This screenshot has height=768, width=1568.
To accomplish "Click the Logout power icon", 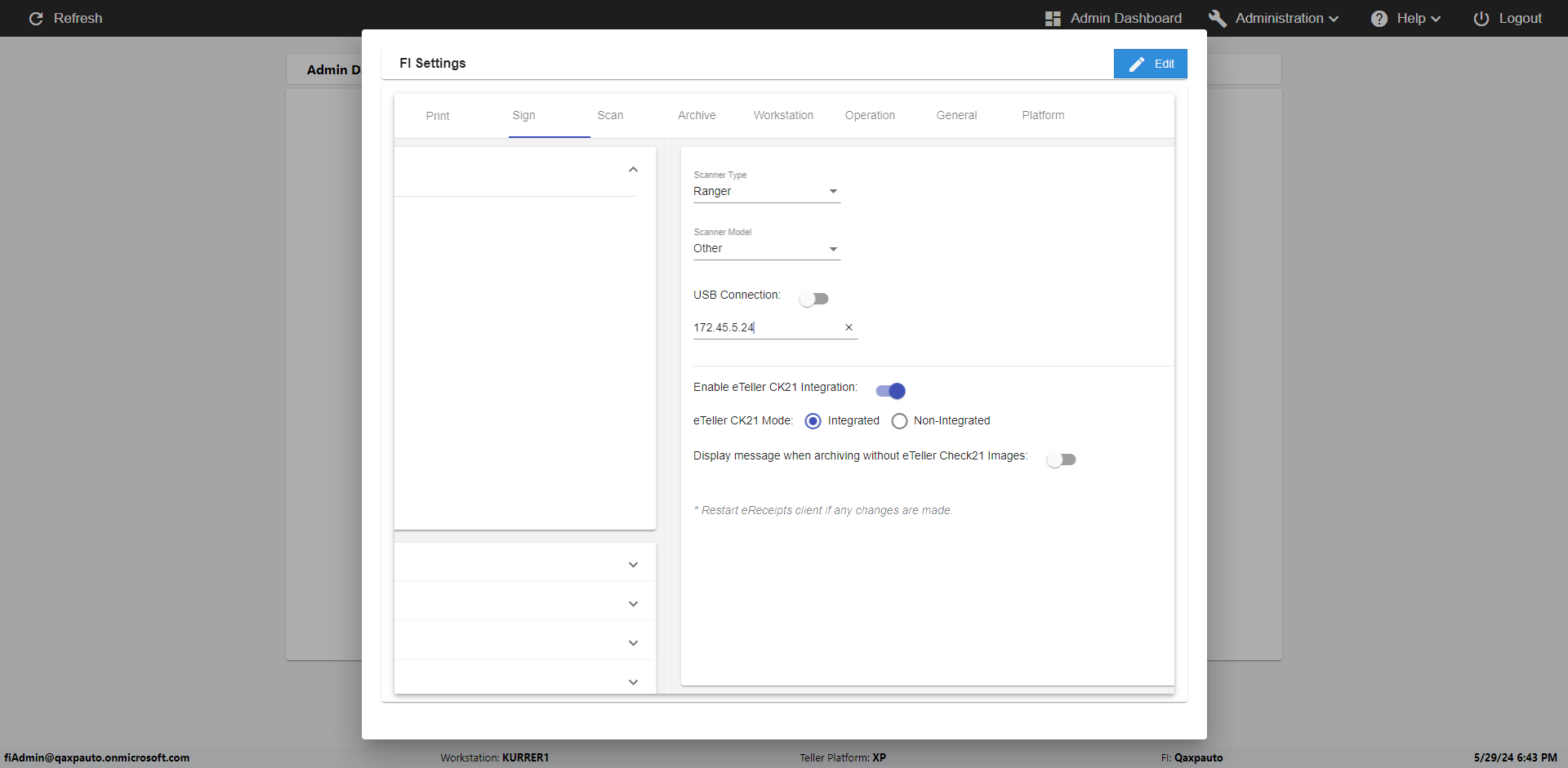I will click(1481, 18).
